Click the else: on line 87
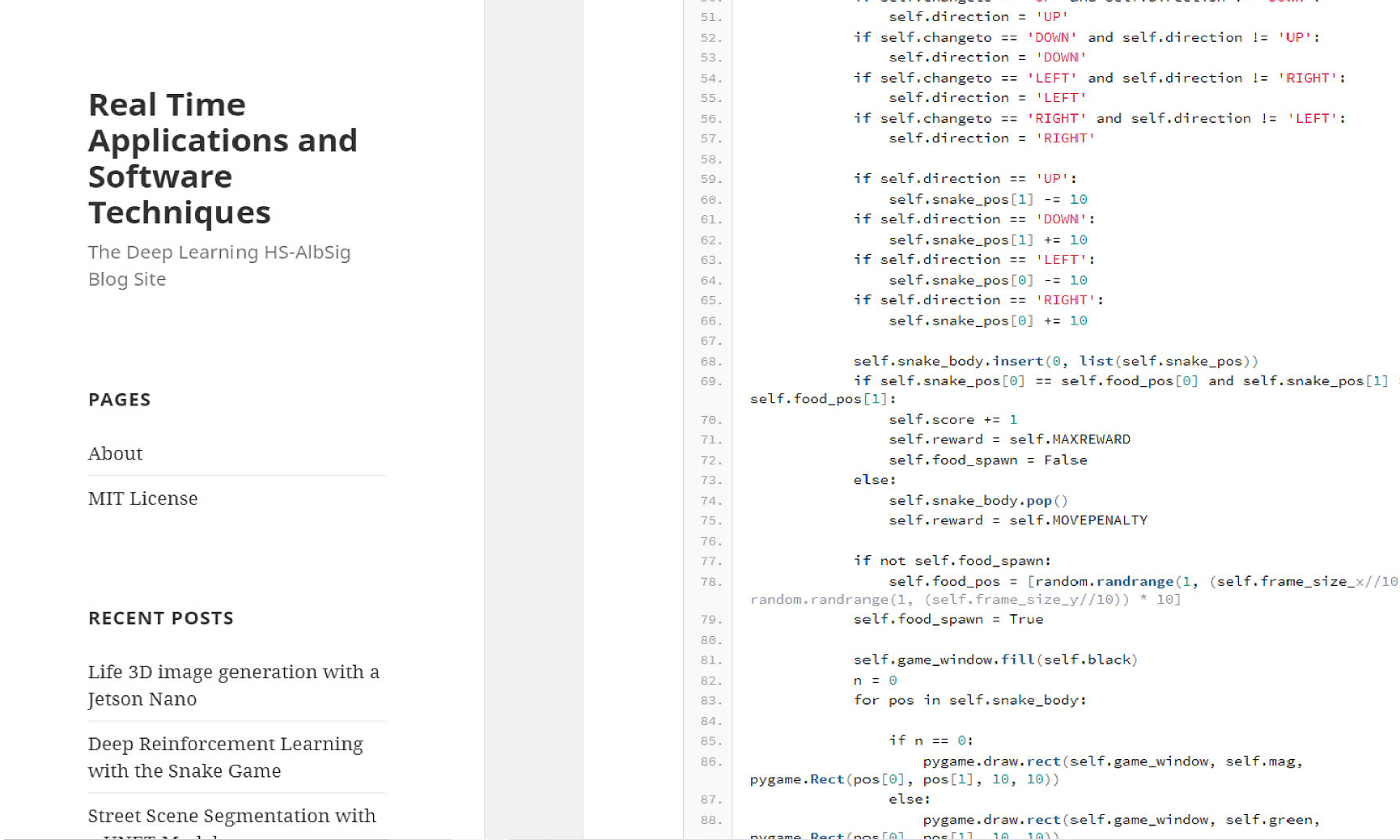 pos(910,800)
